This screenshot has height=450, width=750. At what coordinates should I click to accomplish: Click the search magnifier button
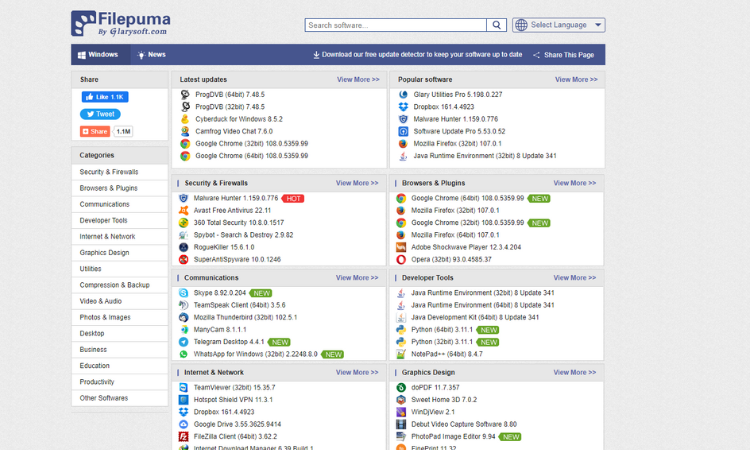496,25
